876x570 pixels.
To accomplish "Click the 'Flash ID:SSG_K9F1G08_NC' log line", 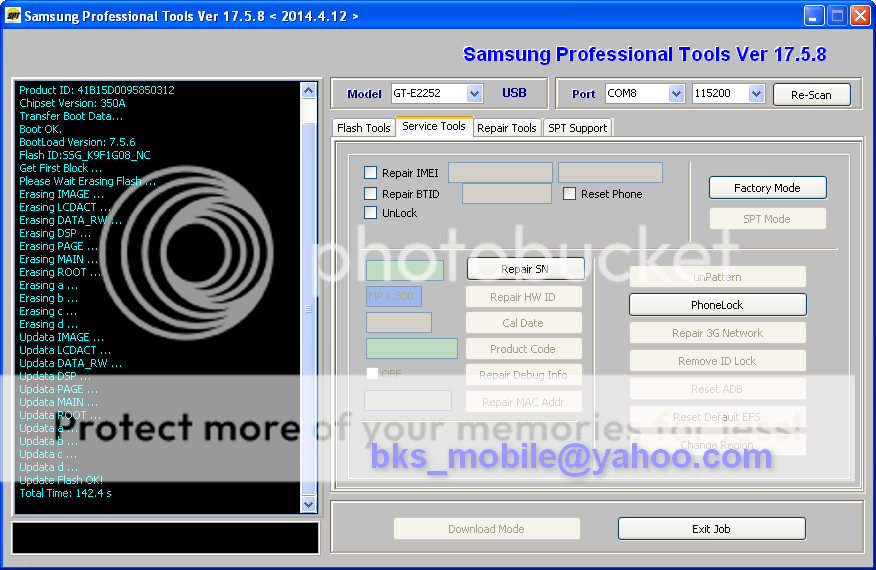I will pos(84,155).
